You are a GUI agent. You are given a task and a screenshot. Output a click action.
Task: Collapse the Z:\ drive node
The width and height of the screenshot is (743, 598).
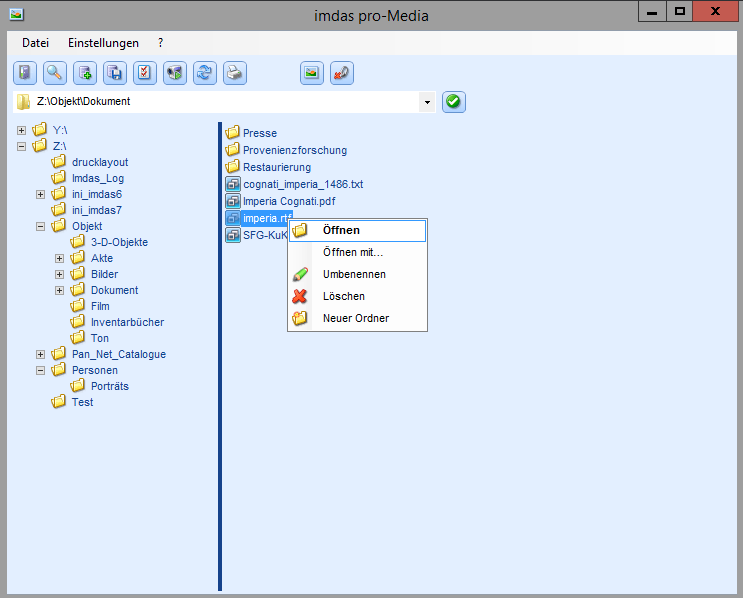21,146
